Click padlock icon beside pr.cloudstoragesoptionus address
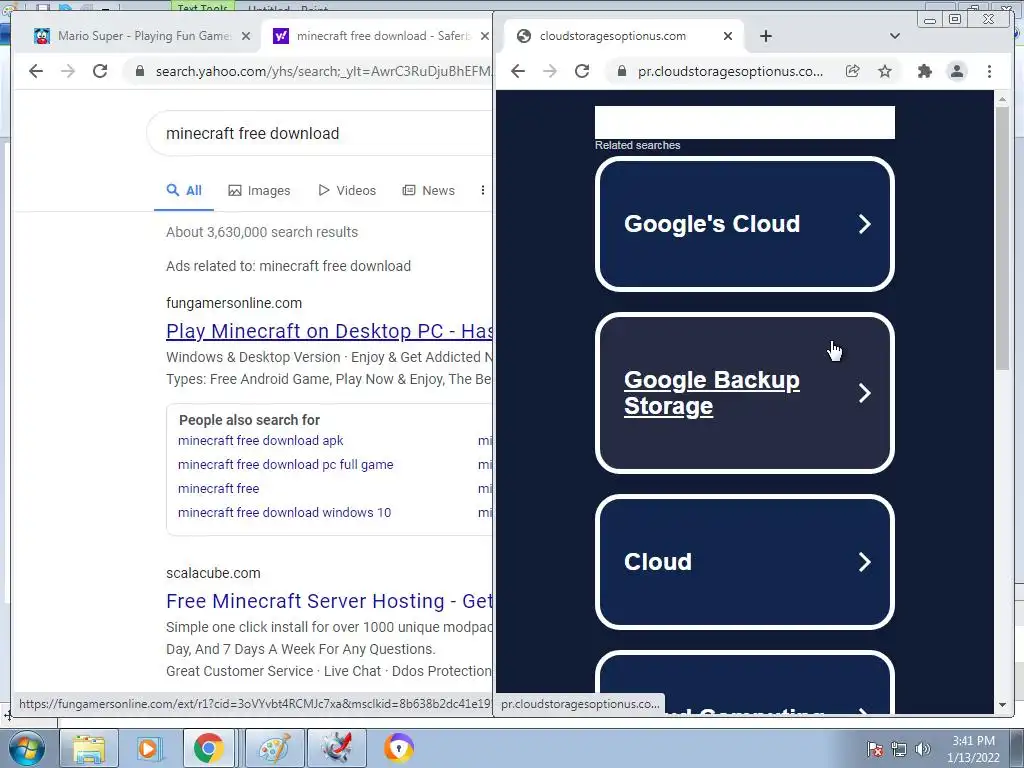The width and height of the screenshot is (1024, 768). point(622,71)
